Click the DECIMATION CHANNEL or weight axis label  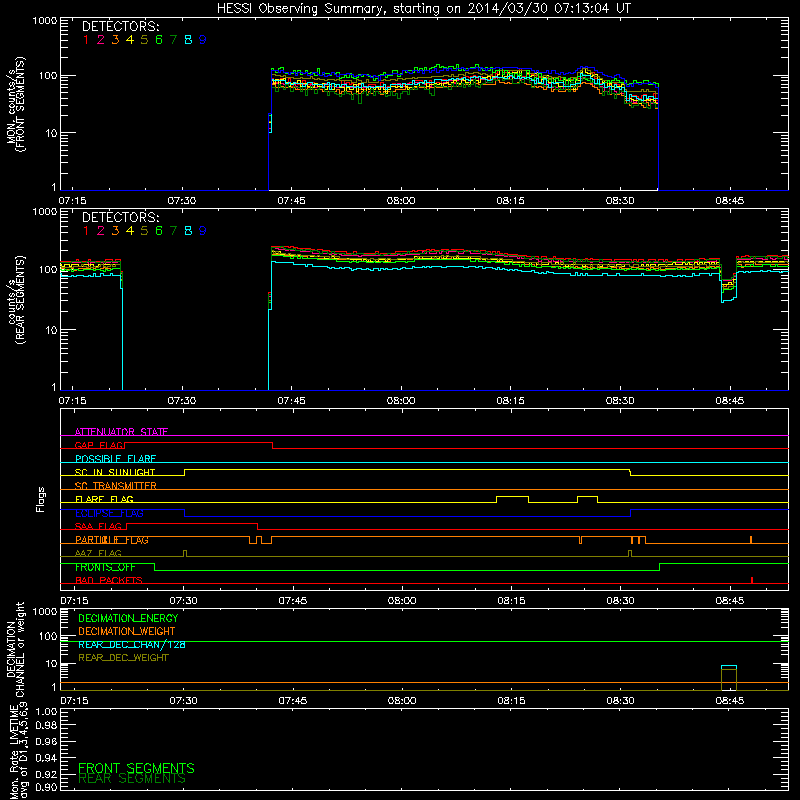(15, 649)
